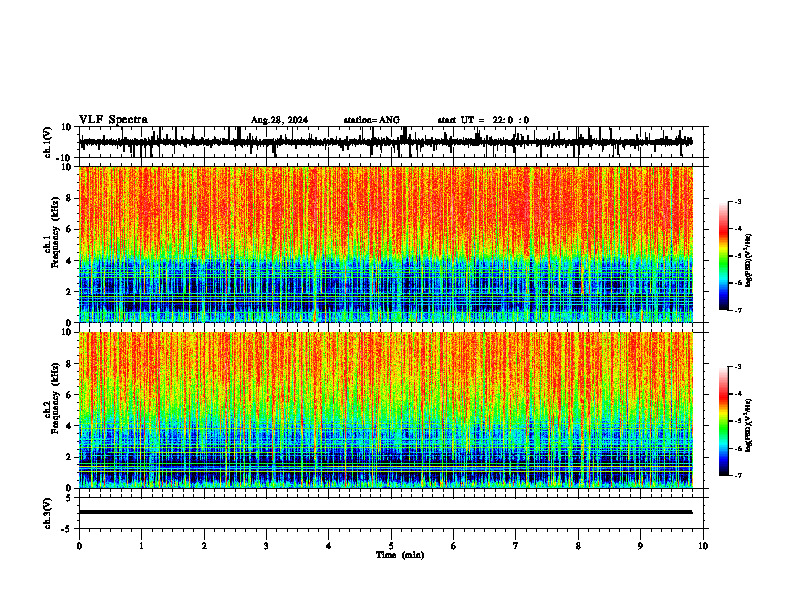Click the ch.1 spectrogram "6" kHz tick label
The image size is (792, 612).
[x=69, y=230]
